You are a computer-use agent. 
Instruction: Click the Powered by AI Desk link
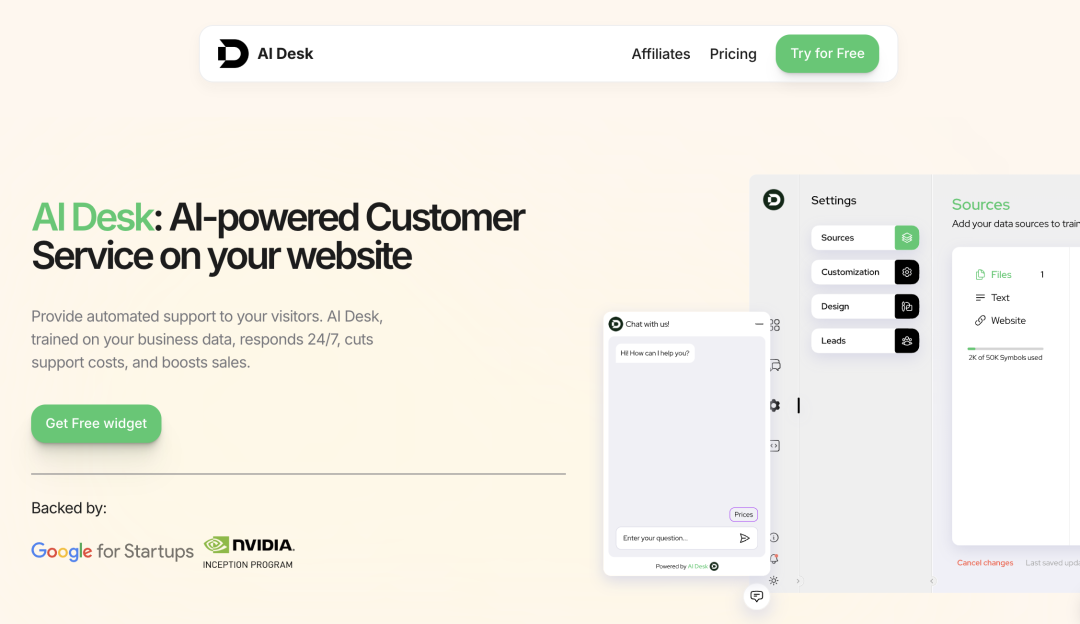click(x=687, y=566)
